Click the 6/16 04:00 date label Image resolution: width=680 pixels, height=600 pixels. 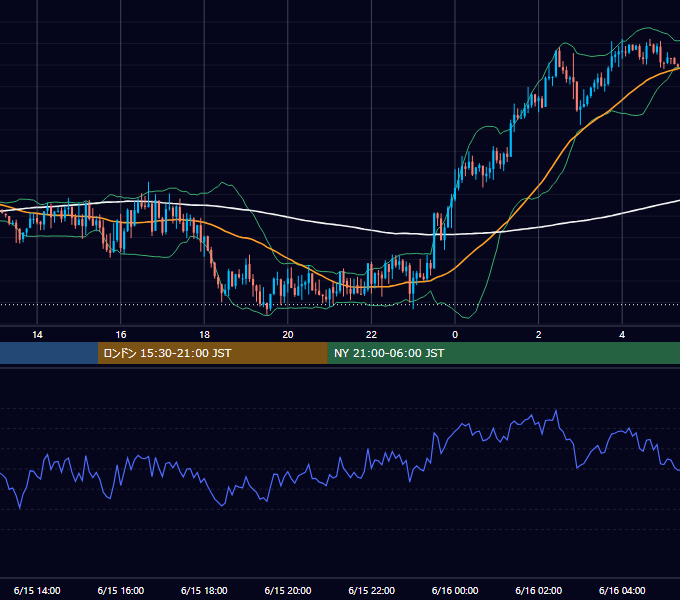622,590
